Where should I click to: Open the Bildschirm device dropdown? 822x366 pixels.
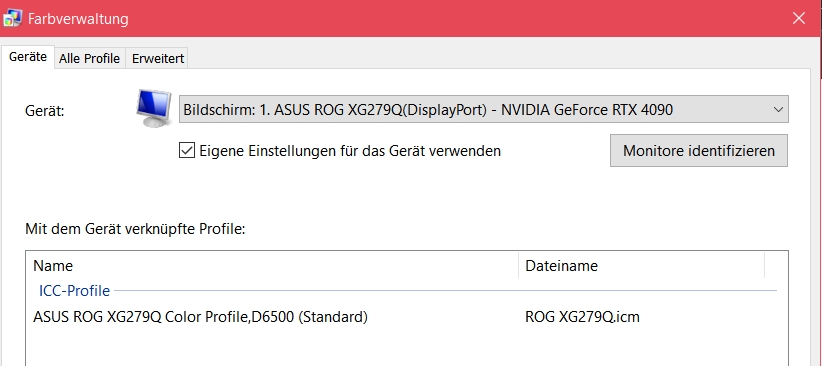483,109
